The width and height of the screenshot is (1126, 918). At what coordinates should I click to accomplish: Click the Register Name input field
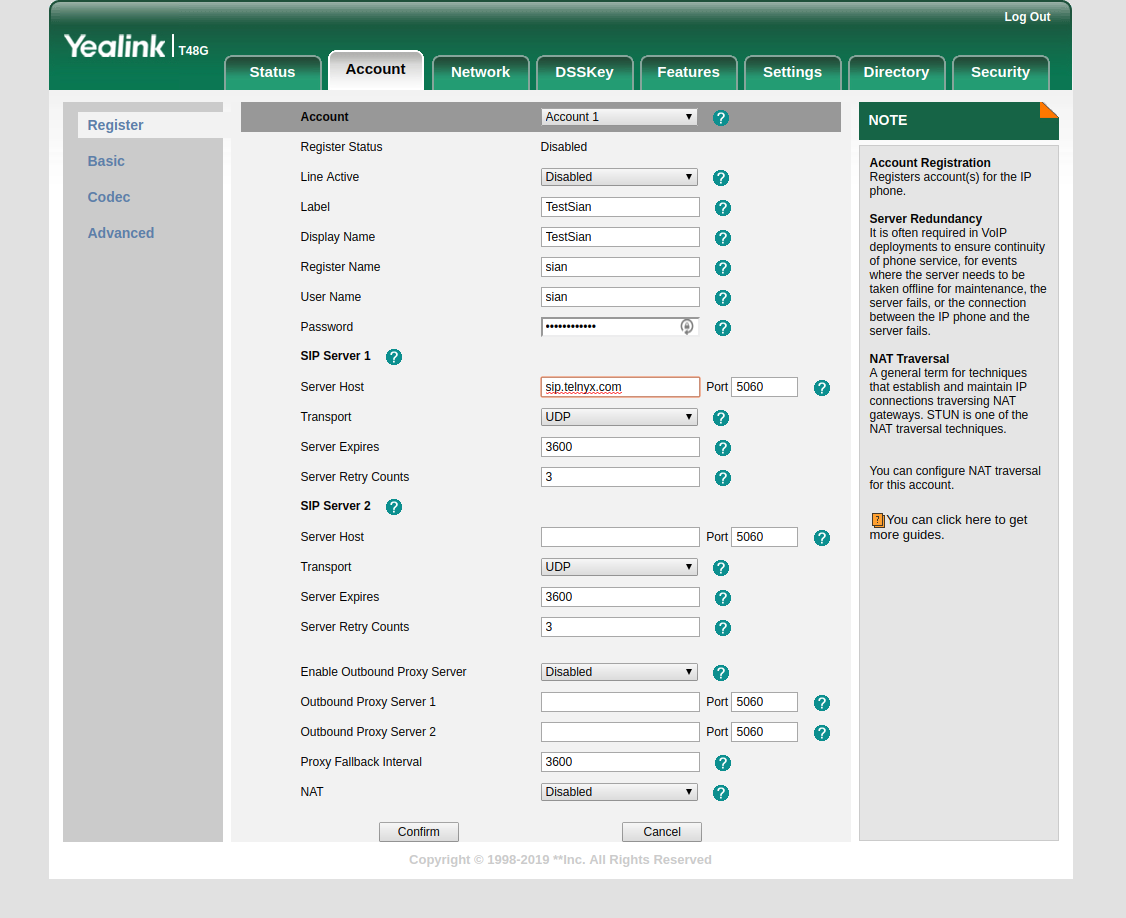coord(620,267)
